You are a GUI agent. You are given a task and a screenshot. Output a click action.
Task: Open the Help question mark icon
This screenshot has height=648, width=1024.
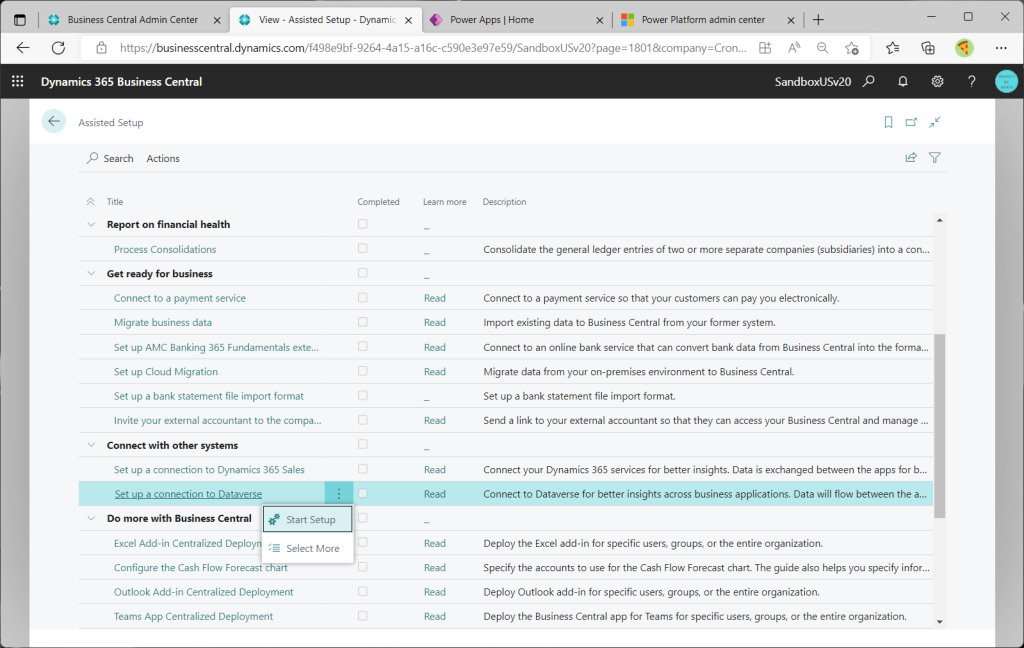point(972,81)
